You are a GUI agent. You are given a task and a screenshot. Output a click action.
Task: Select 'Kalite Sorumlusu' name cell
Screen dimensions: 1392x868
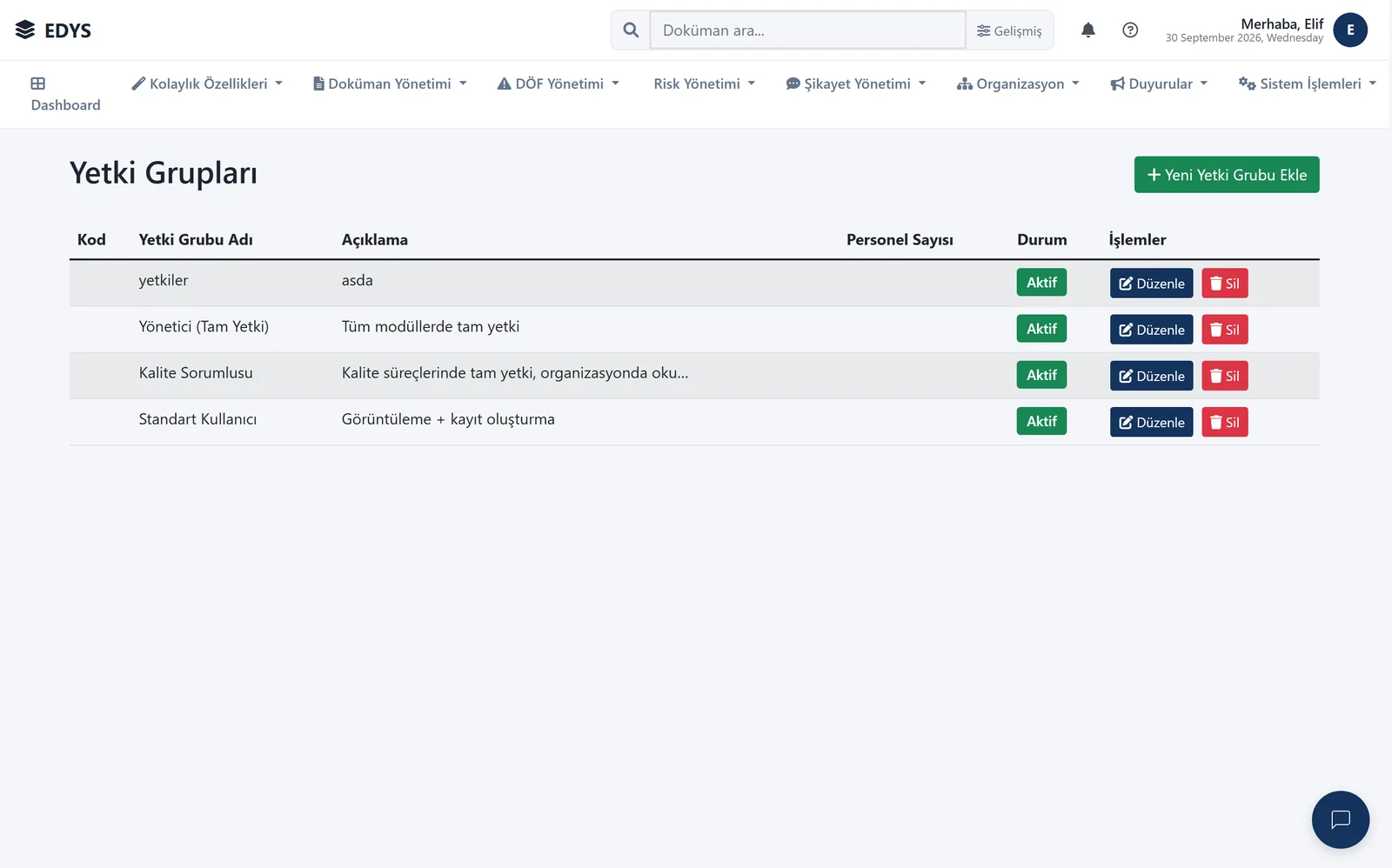(196, 373)
